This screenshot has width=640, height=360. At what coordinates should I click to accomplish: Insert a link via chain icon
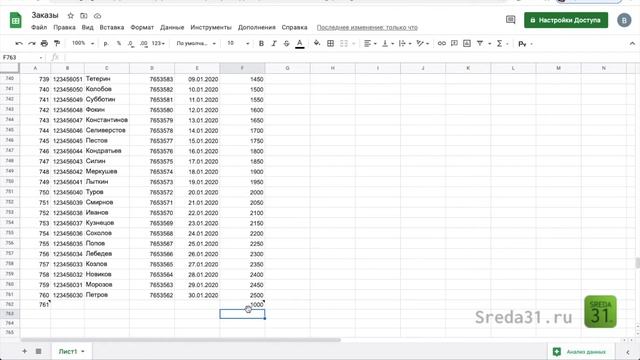point(442,43)
